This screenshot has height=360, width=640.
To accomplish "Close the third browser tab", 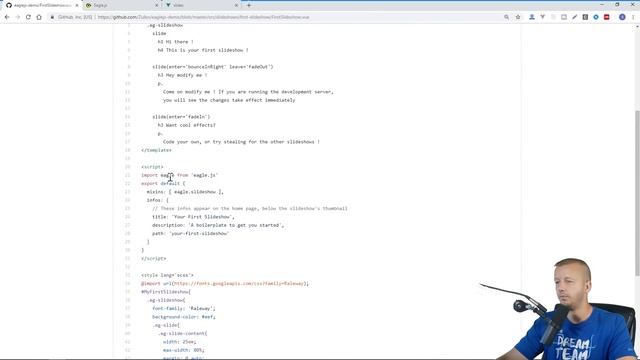I will pyautogui.click(x=236, y=5).
